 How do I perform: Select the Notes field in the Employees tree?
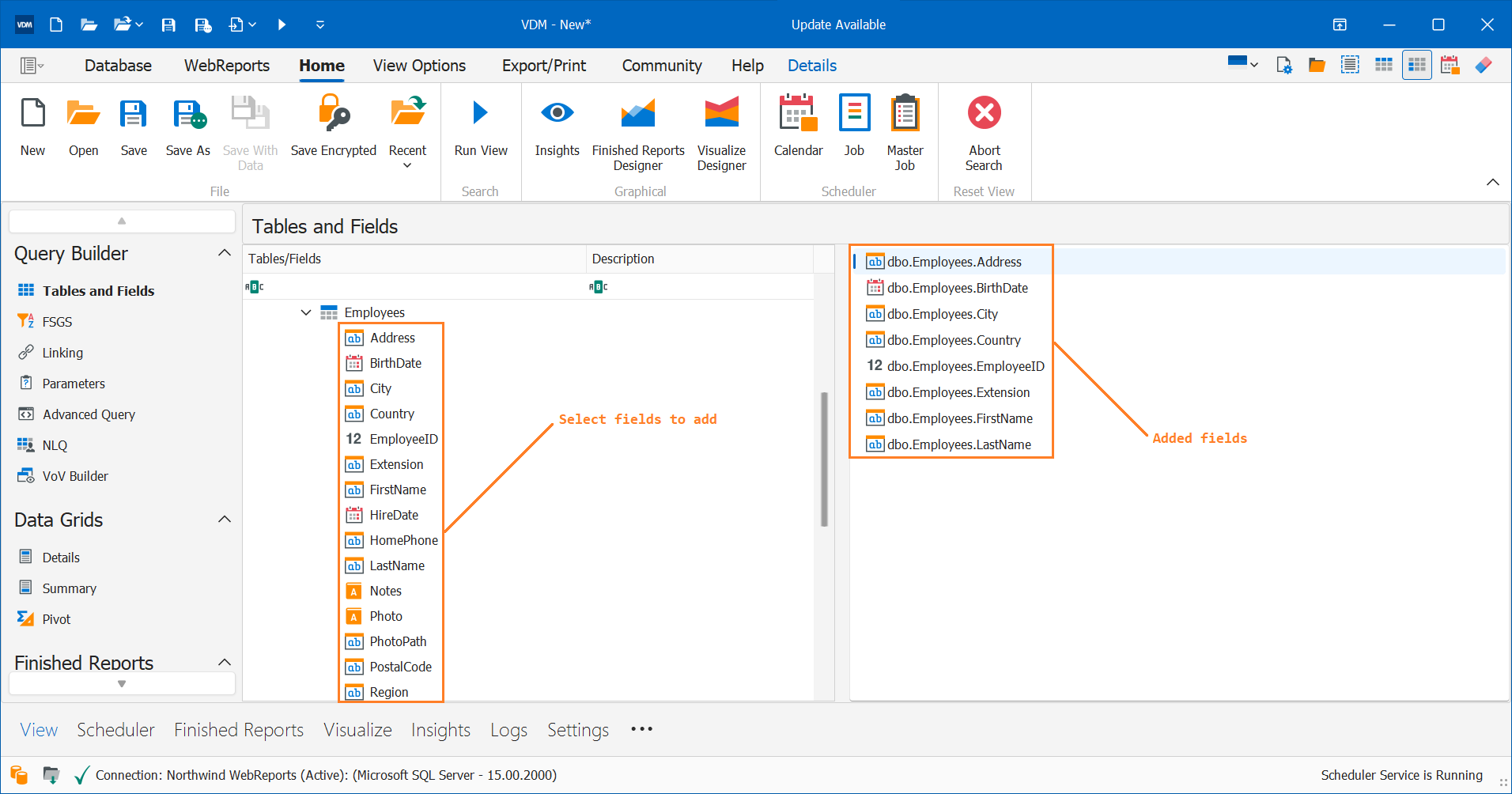coord(385,591)
